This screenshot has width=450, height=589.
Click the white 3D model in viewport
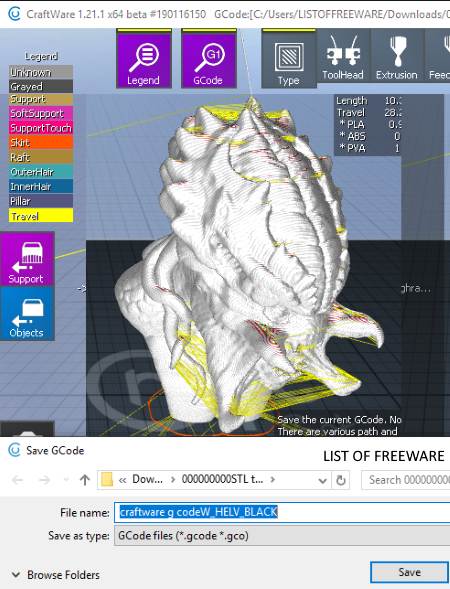[x=248, y=263]
